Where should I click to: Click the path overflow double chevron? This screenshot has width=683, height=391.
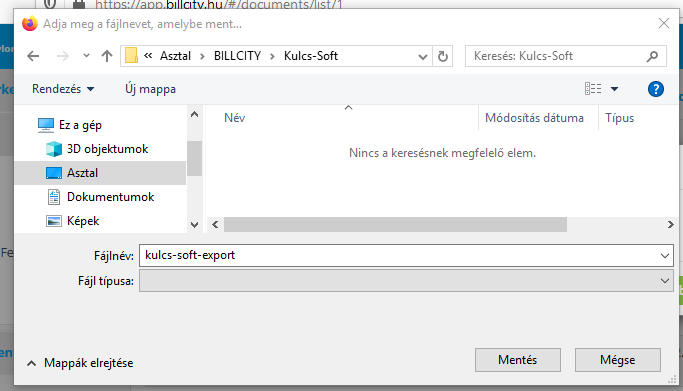148,56
